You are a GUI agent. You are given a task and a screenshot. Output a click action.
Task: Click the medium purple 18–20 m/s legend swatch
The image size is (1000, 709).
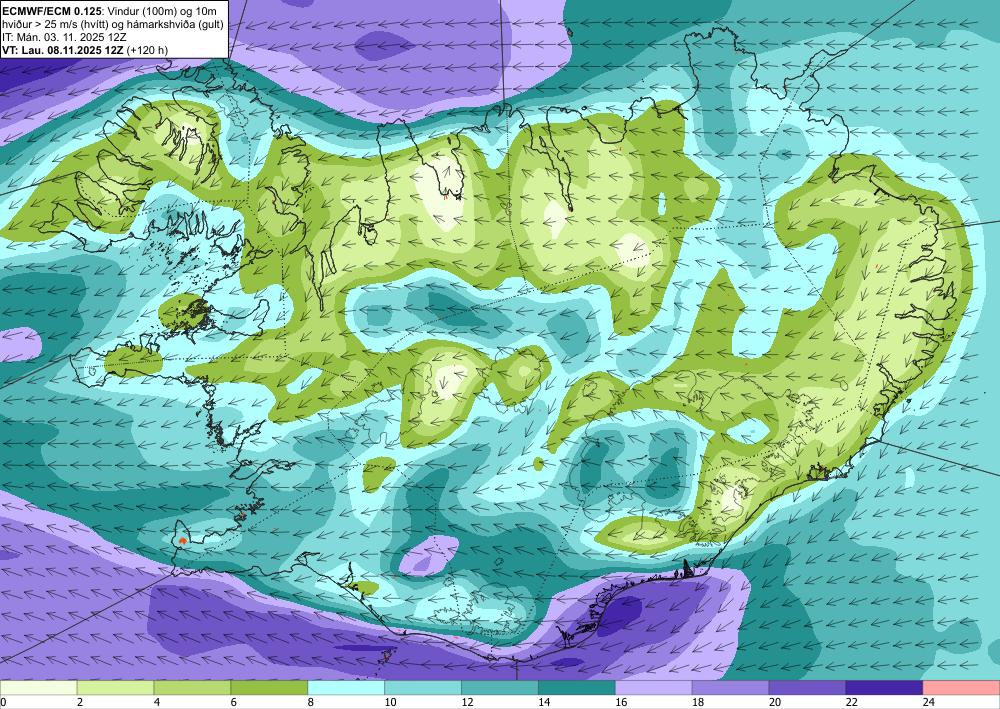730,687
